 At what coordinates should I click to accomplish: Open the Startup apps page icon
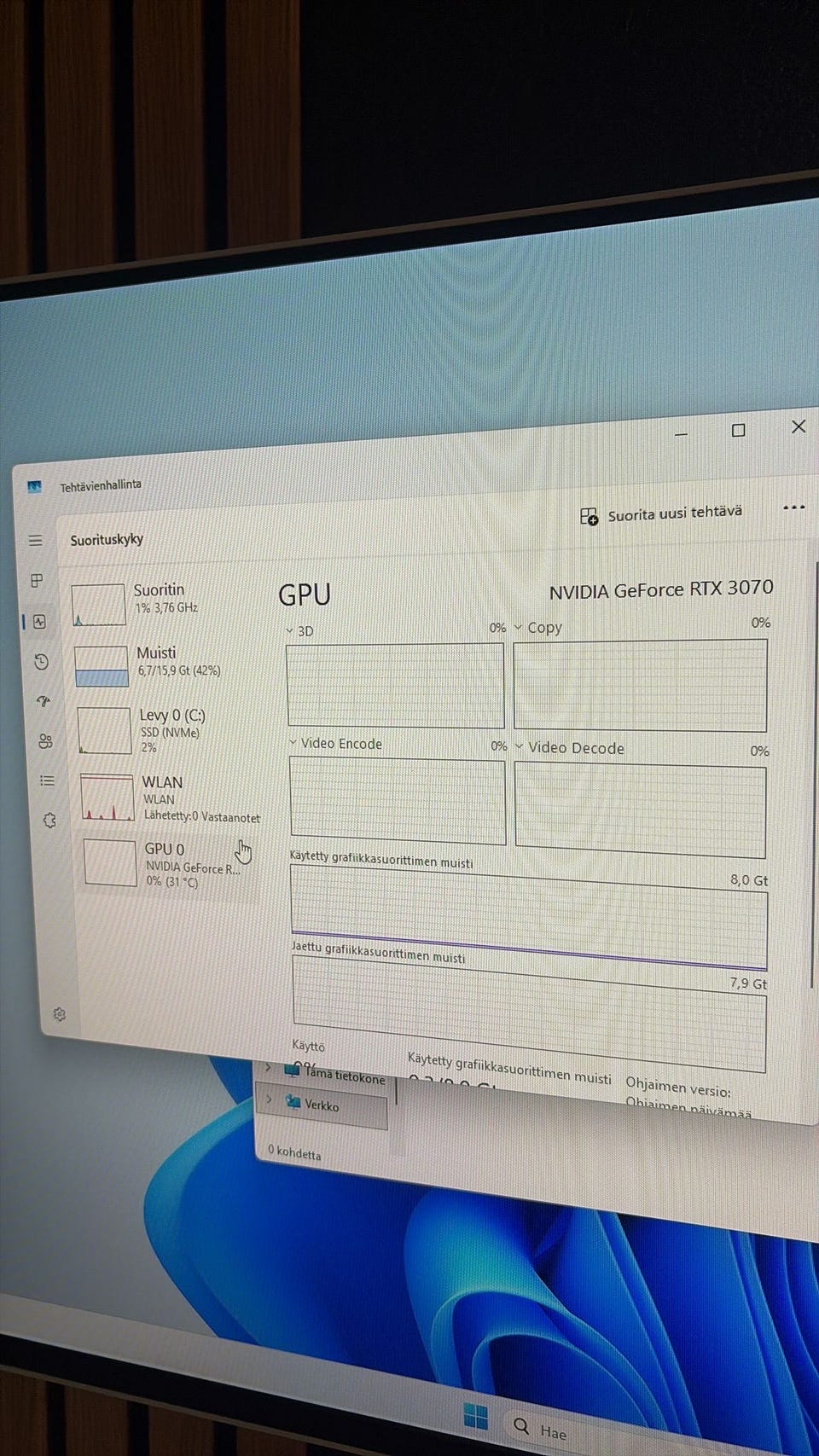tap(44, 702)
